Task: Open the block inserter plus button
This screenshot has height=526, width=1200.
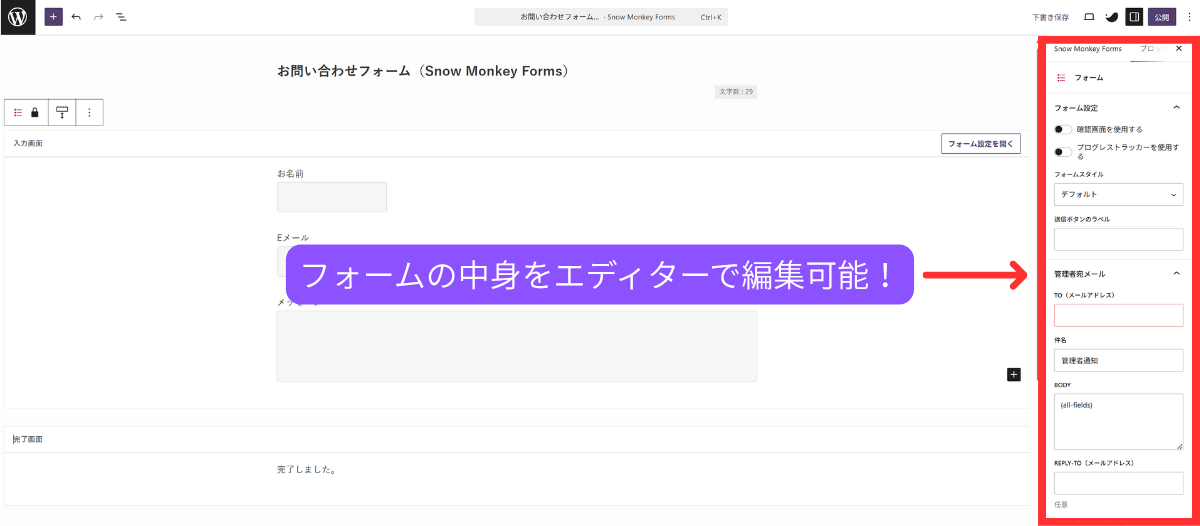Action: pyautogui.click(x=53, y=17)
